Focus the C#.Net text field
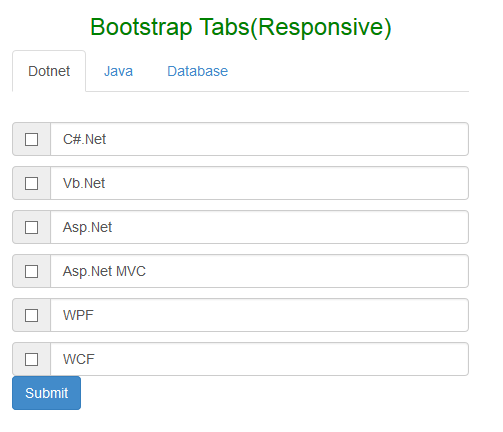Screen dimensions: 503x432 (259, 139)
